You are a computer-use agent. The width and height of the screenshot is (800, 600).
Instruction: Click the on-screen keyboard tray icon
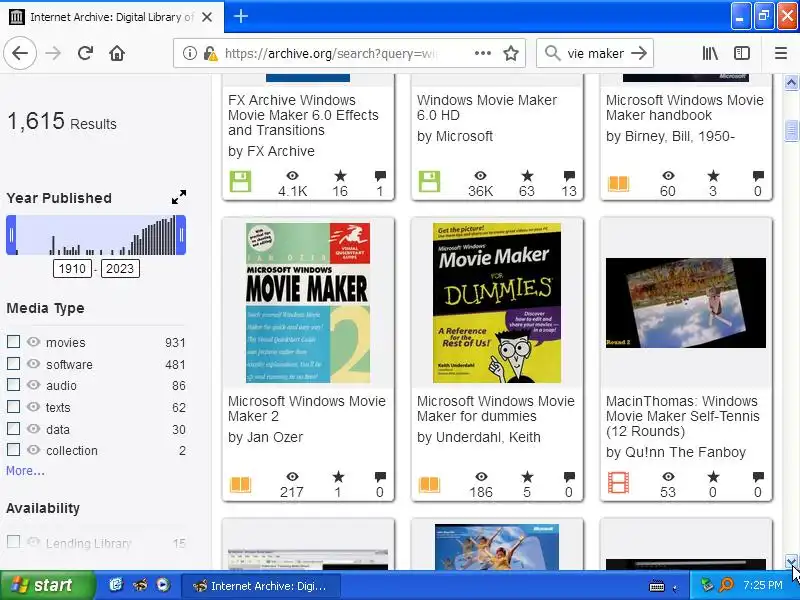[x=657, y=586]
